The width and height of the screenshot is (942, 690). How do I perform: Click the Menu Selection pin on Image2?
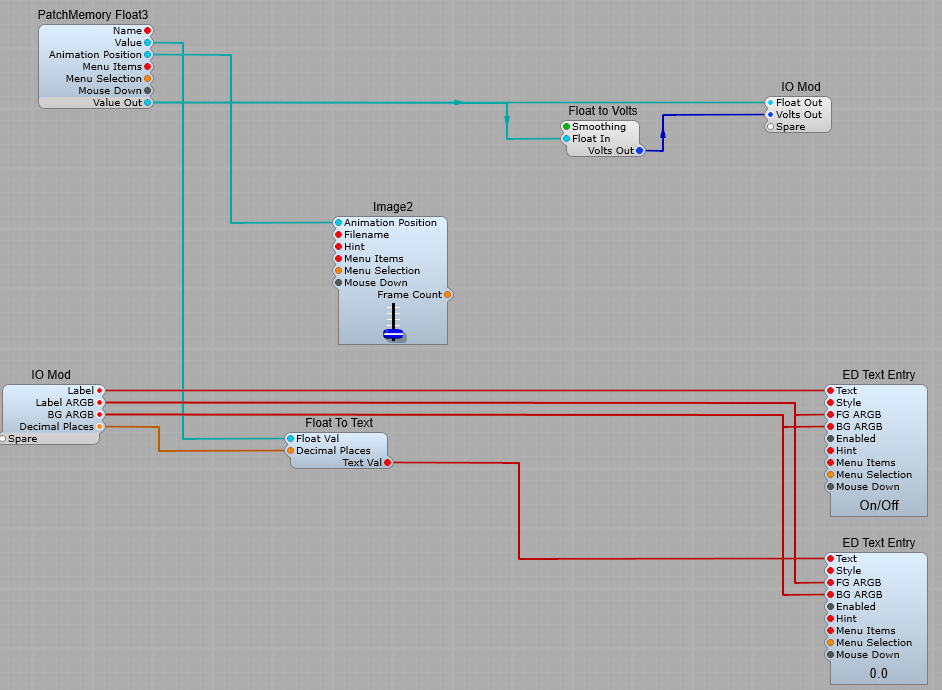[x=338, y=271]
